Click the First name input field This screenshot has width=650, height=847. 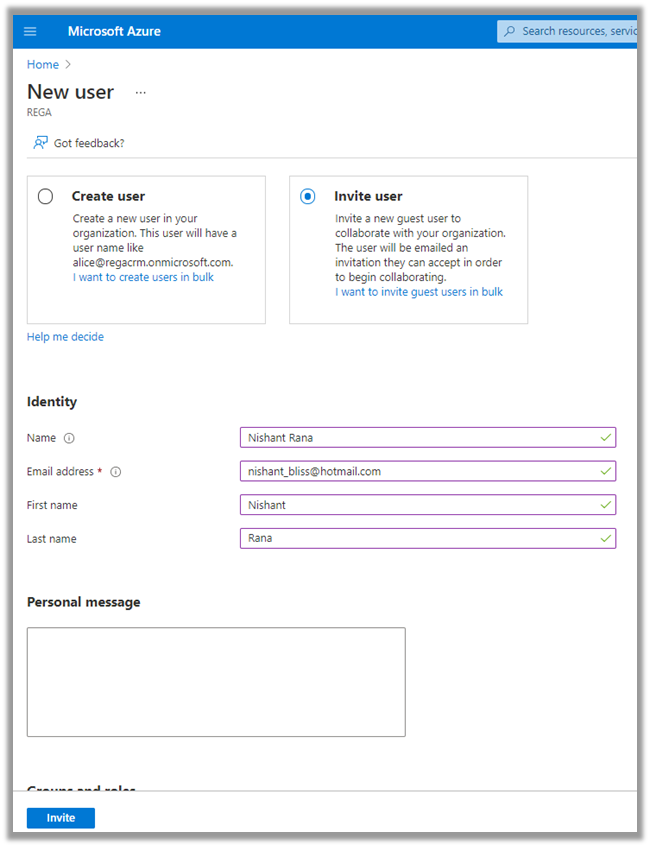coord(420,505)
